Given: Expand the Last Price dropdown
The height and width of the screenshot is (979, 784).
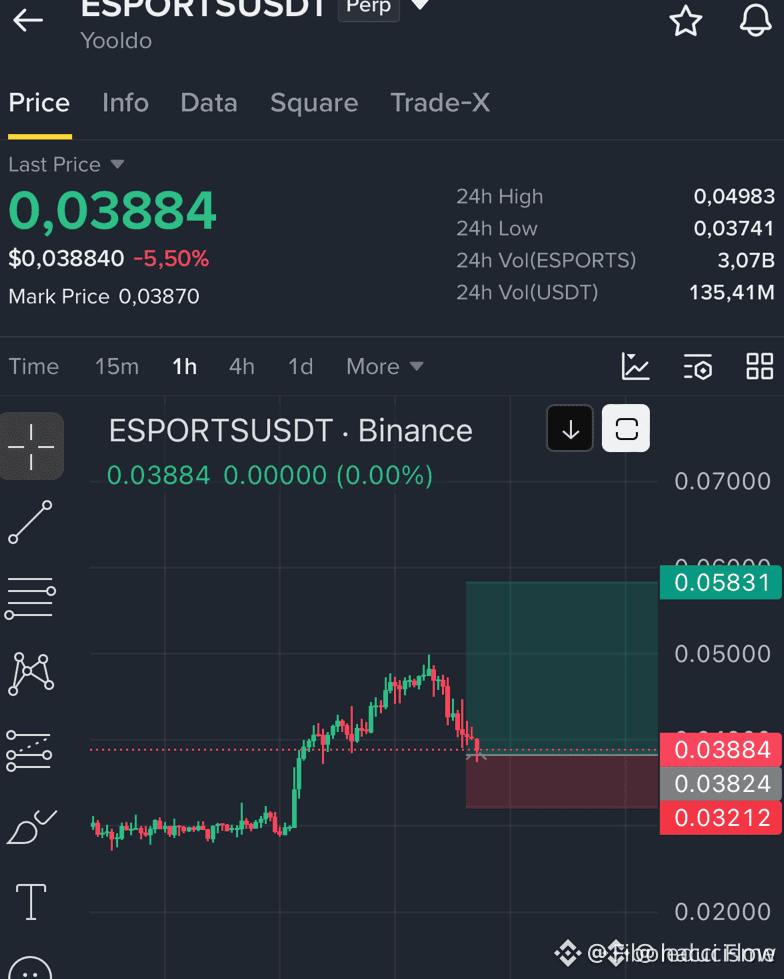Looking at the screenshot, I should point(66,164).
